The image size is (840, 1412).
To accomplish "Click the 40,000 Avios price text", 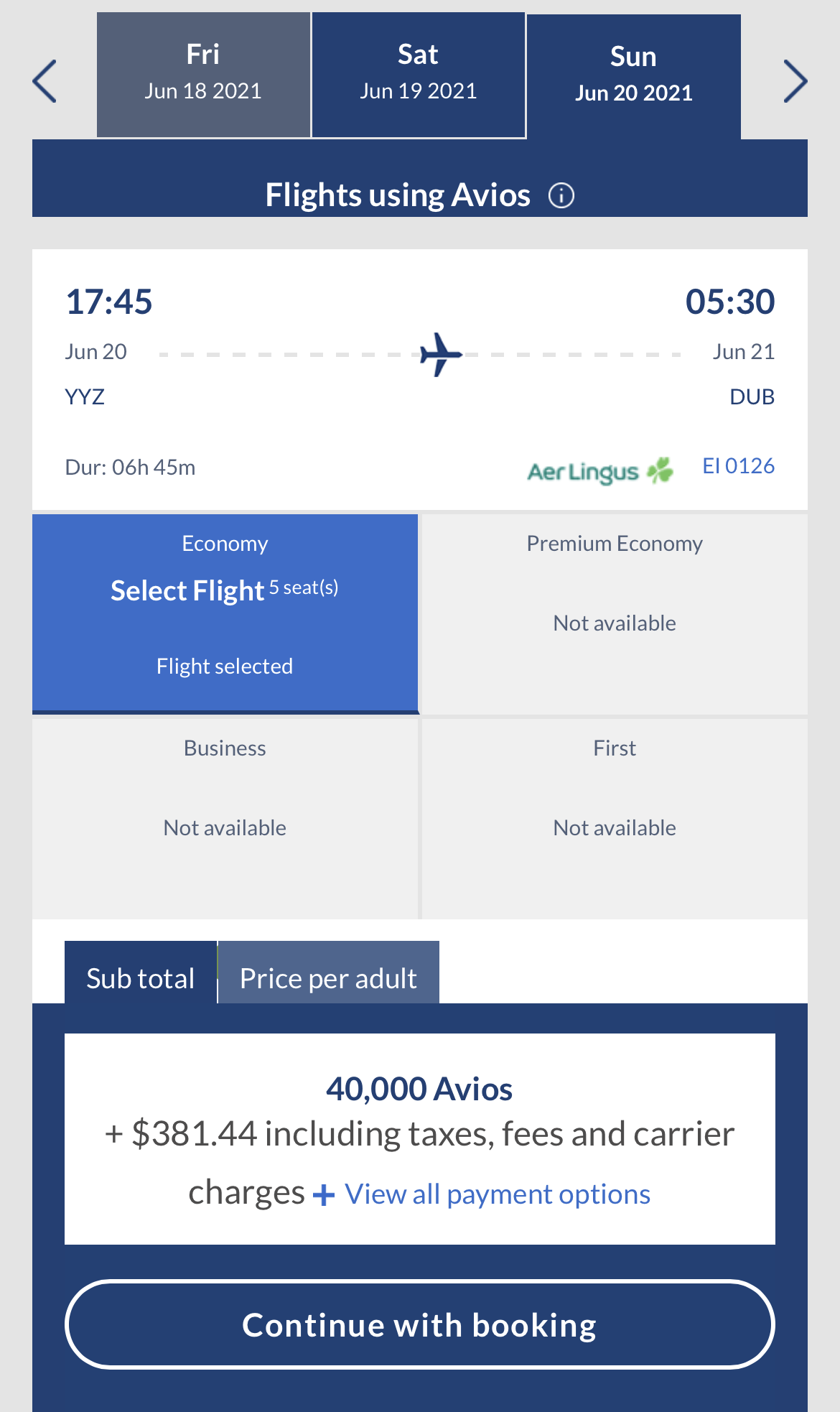I will point(419,1089).
